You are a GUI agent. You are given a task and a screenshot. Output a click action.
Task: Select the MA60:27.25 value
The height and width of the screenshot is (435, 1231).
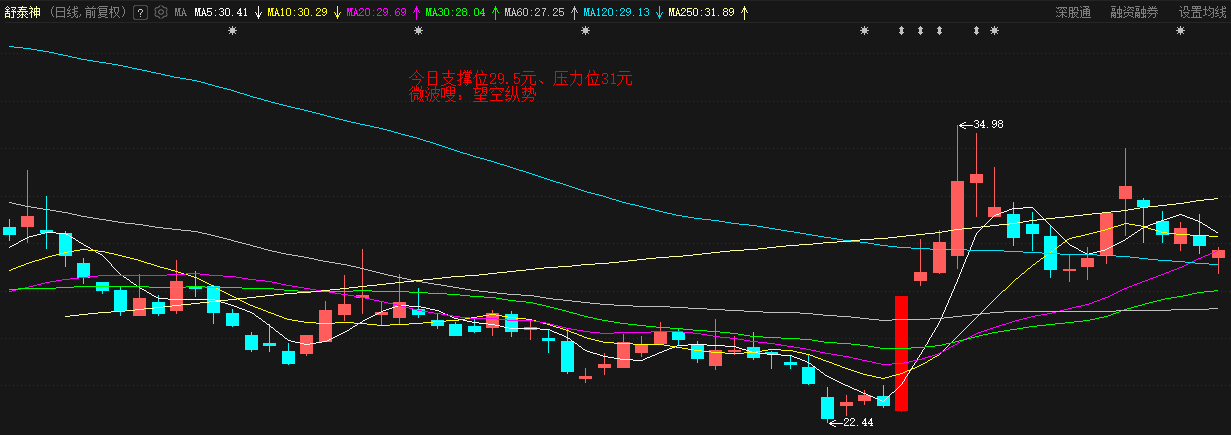[534, 13]
